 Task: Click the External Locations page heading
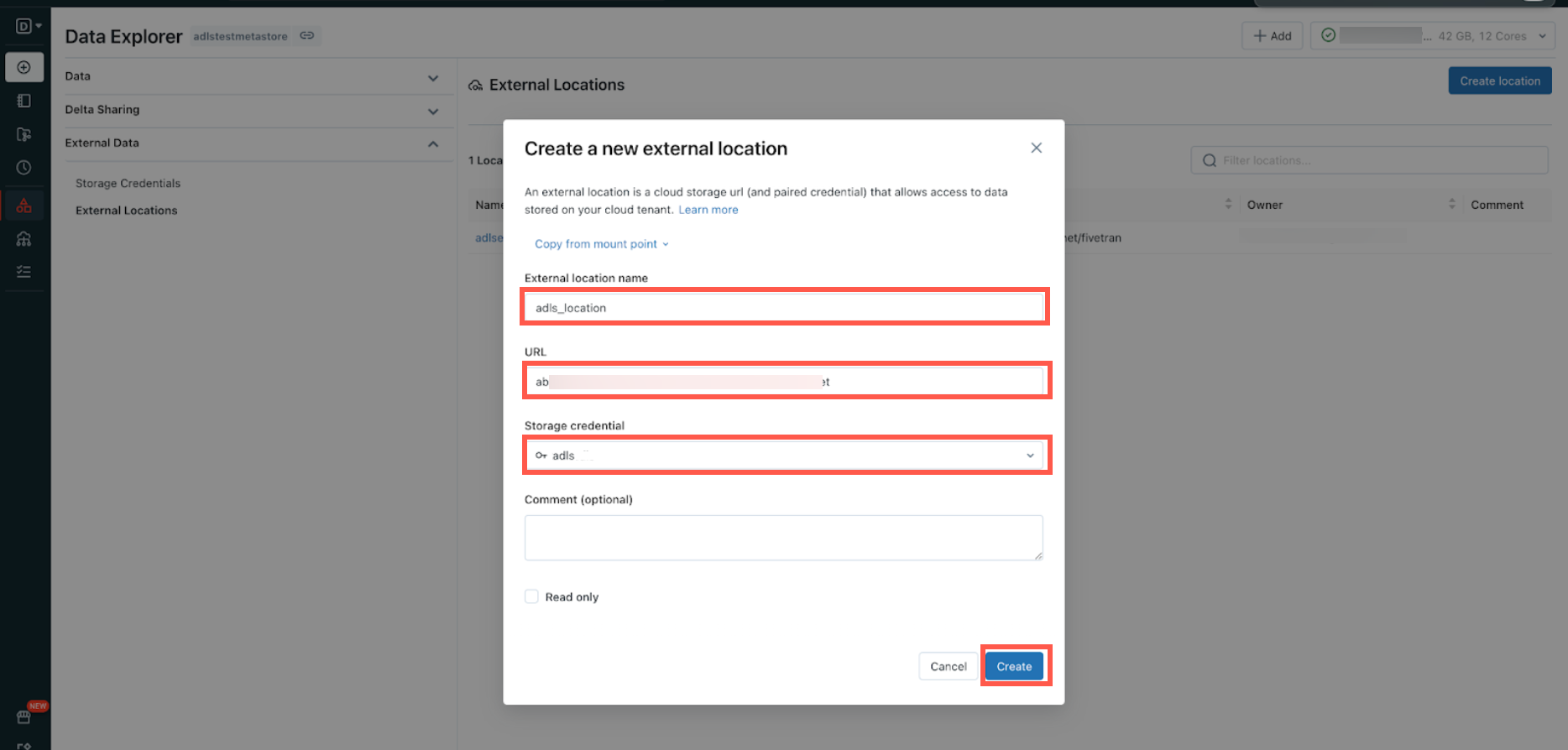pyautogui.click(x=557, y=85)
